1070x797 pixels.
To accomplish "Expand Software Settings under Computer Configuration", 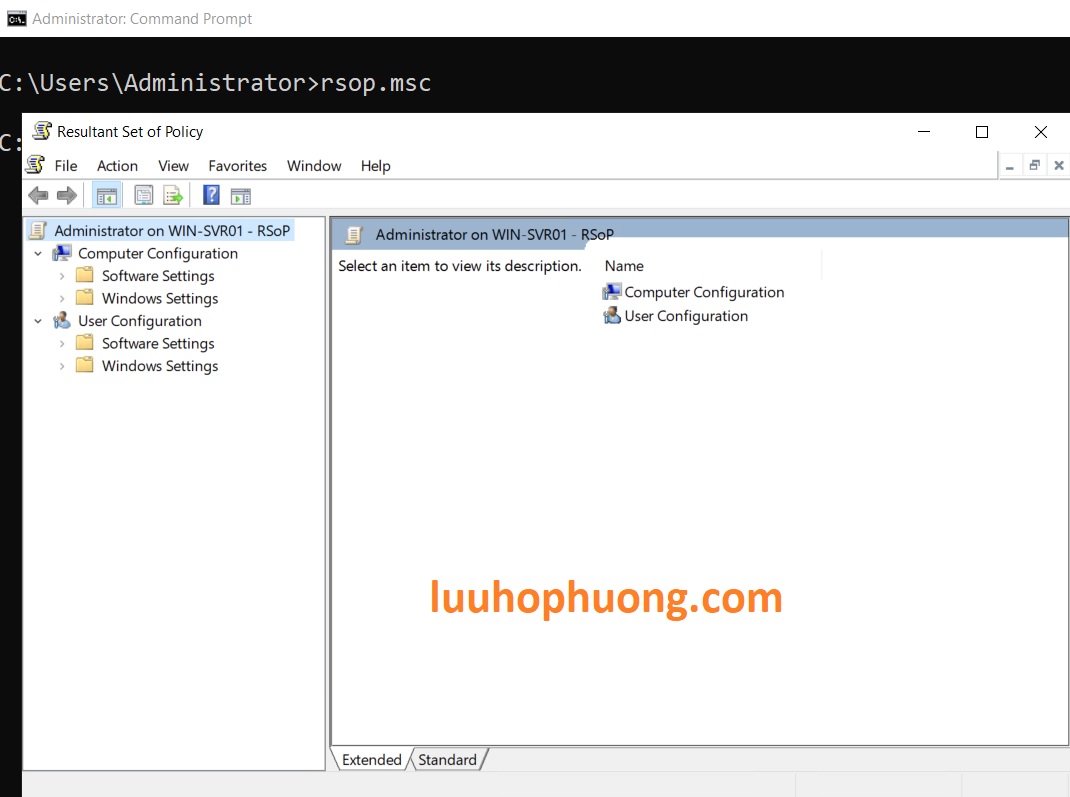I will tap(62, 276).
